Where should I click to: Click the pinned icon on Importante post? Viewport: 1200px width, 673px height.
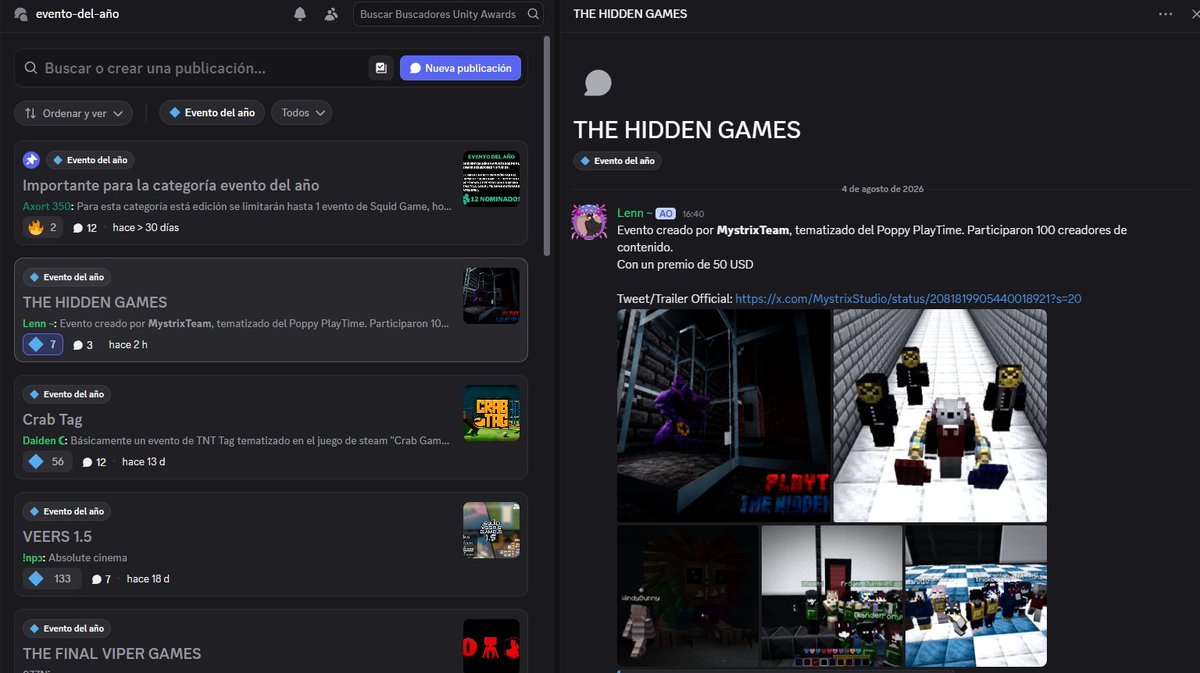click(32, 160)
